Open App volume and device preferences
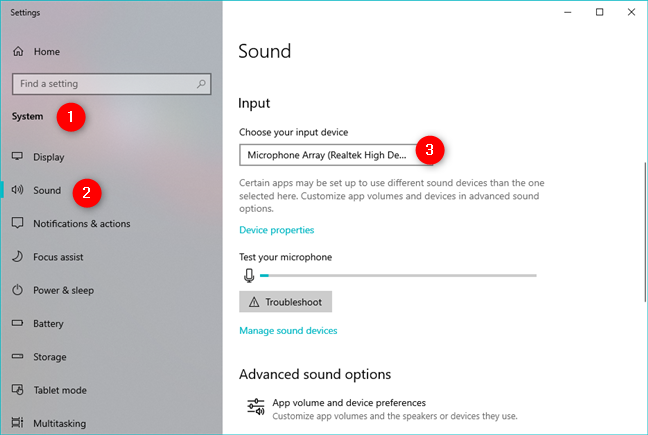 [x=382, y=409]
